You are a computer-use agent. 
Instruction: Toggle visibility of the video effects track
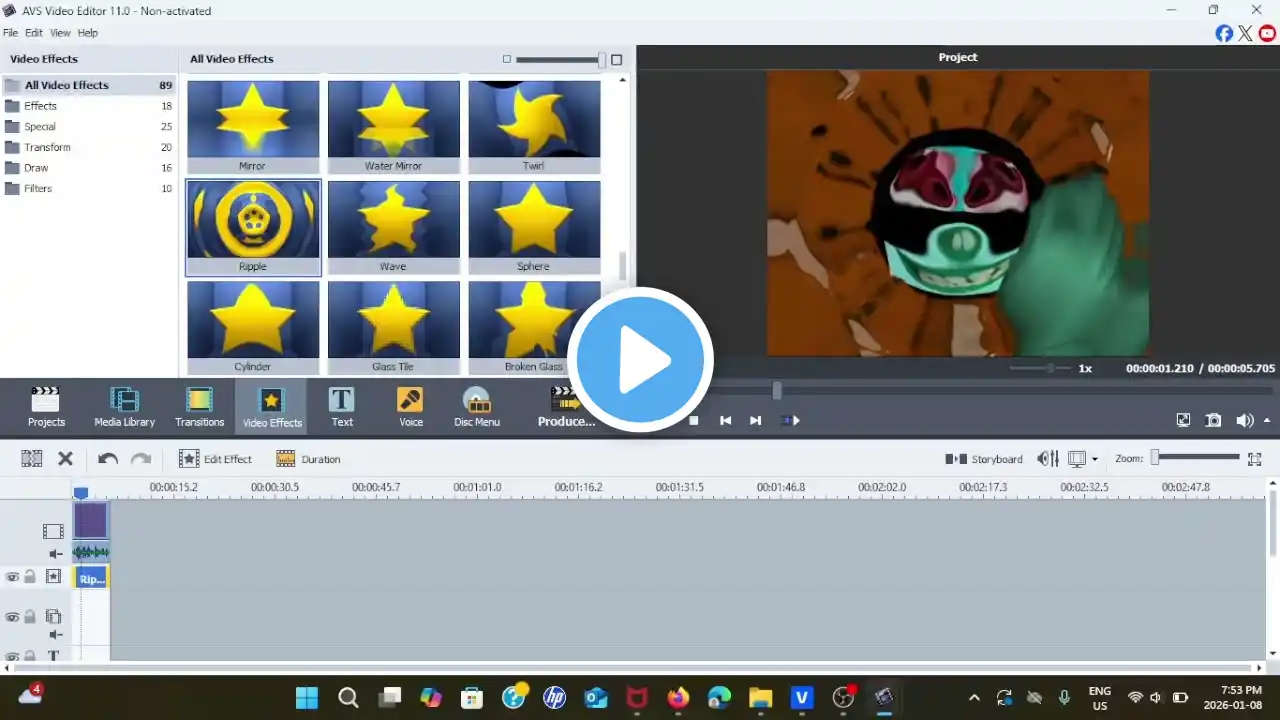coord(12,577)
